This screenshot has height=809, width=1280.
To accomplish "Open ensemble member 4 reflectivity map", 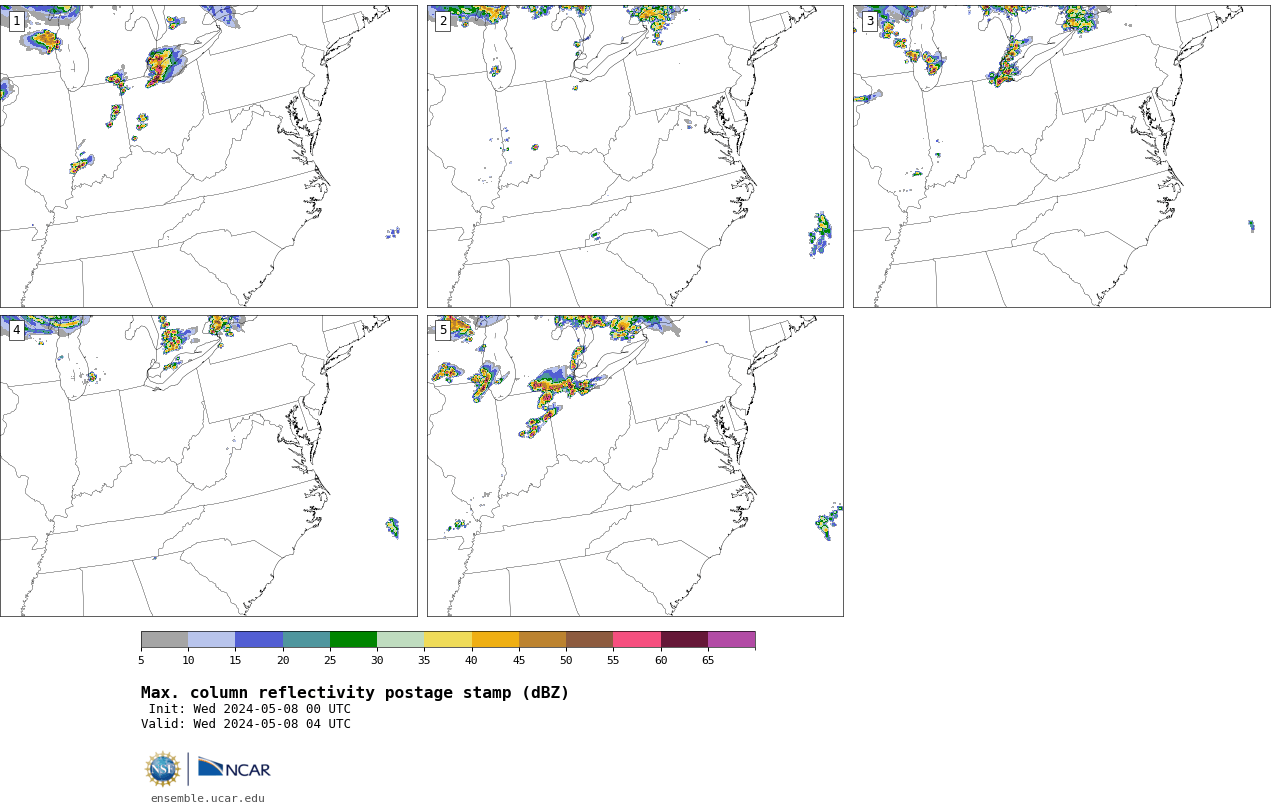I will pyautogui.click(x=208, y=466).
